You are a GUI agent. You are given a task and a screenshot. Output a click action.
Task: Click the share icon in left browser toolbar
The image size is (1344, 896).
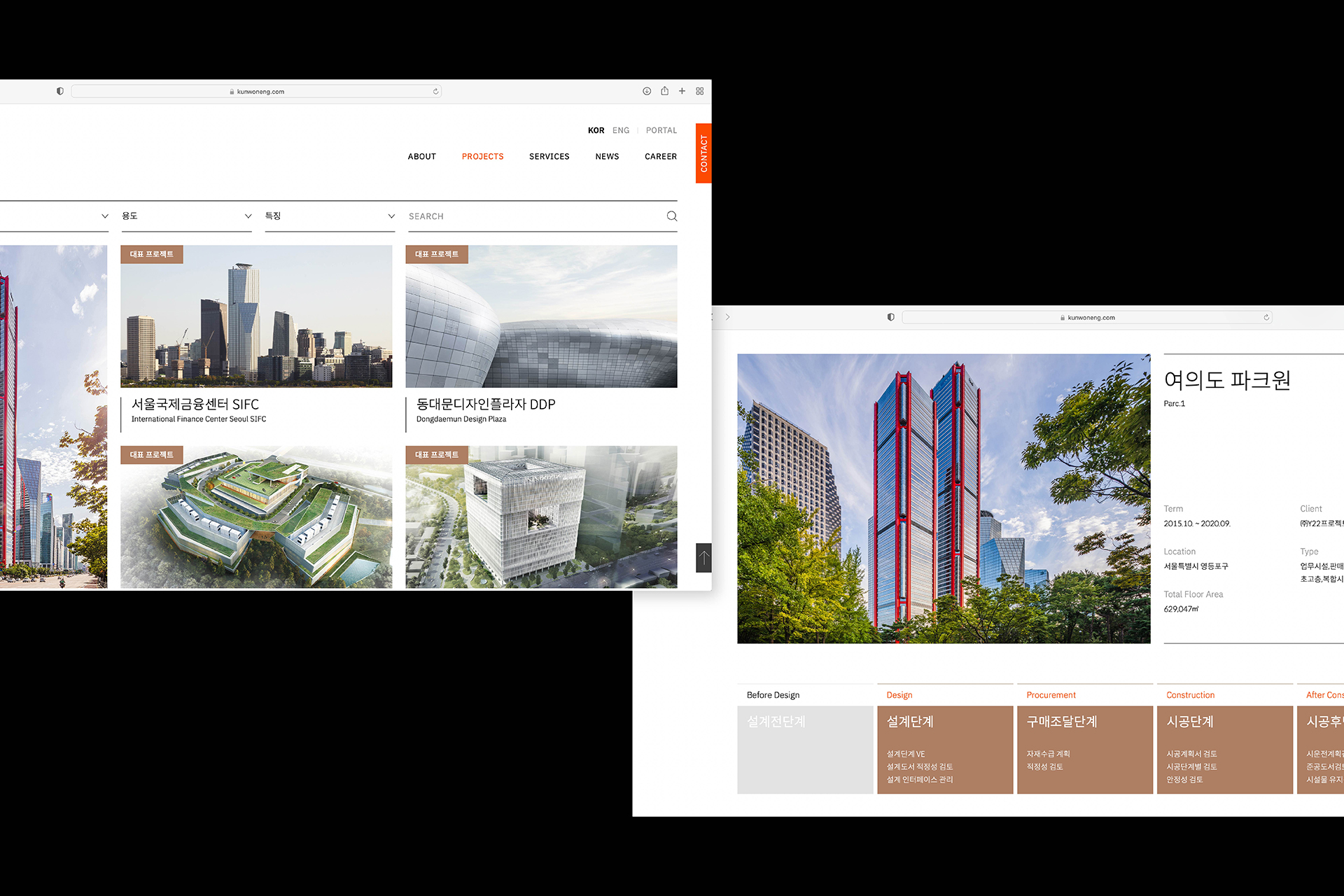tap(664, 91)
